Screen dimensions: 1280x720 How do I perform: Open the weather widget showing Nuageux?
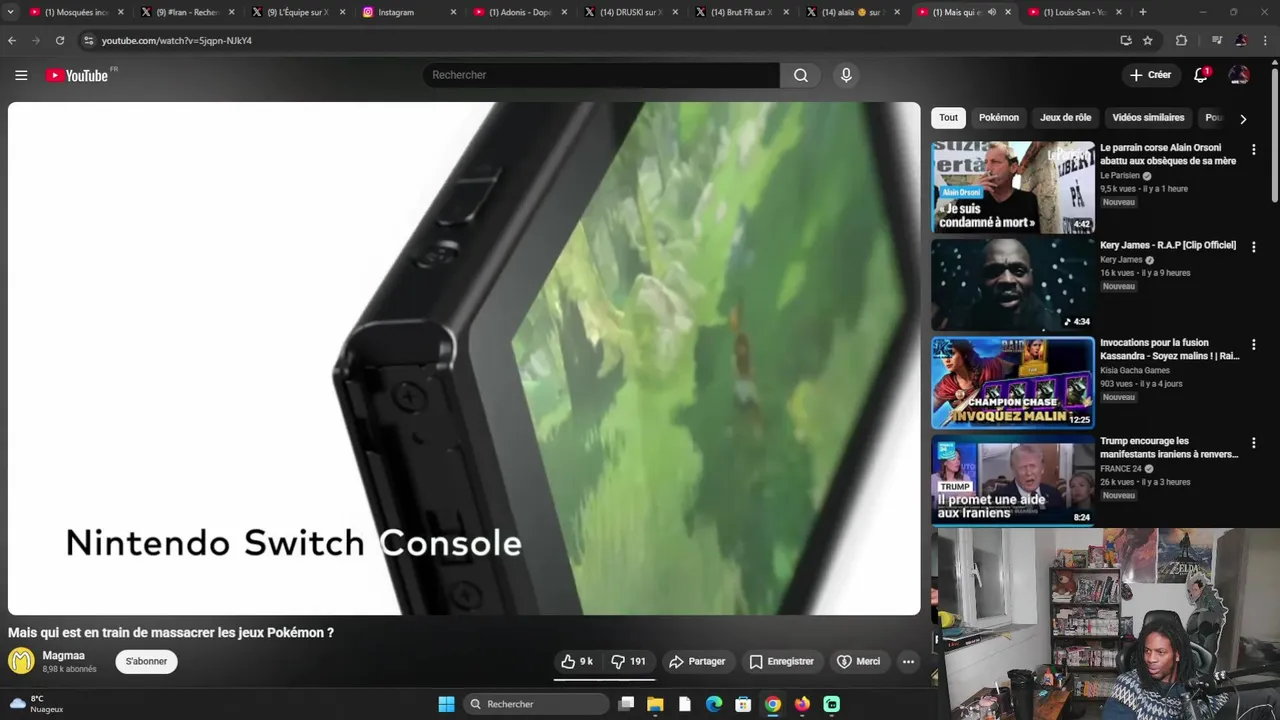37,704
